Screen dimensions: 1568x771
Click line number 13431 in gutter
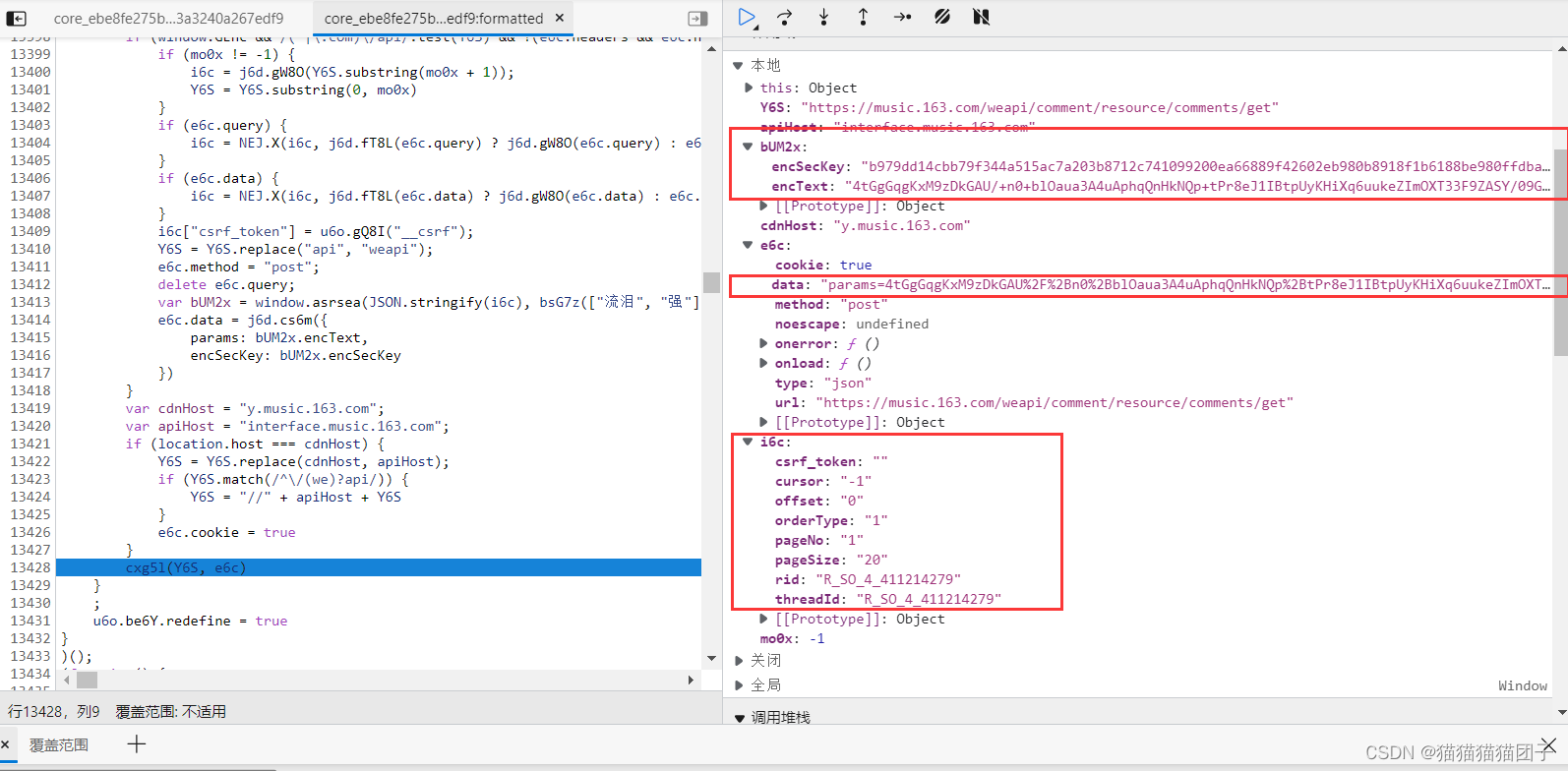coord(30,621)
